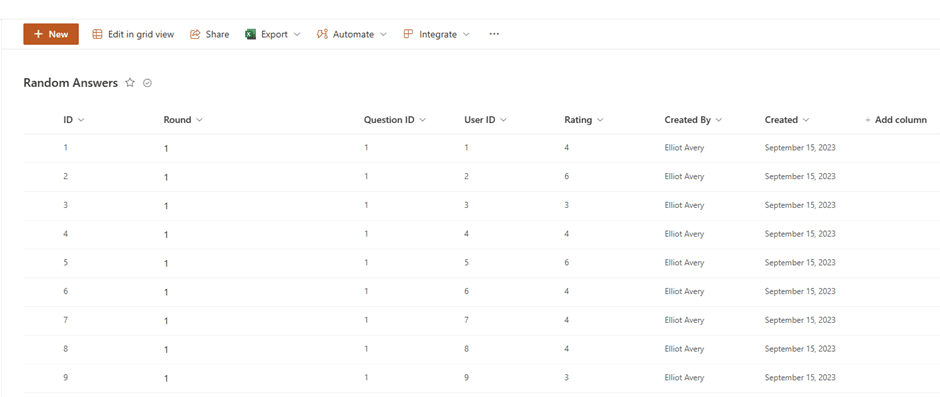Screen dimensions: 940x397
Task: Click Rating value 3 in row 9
Action: pos(567,378)
